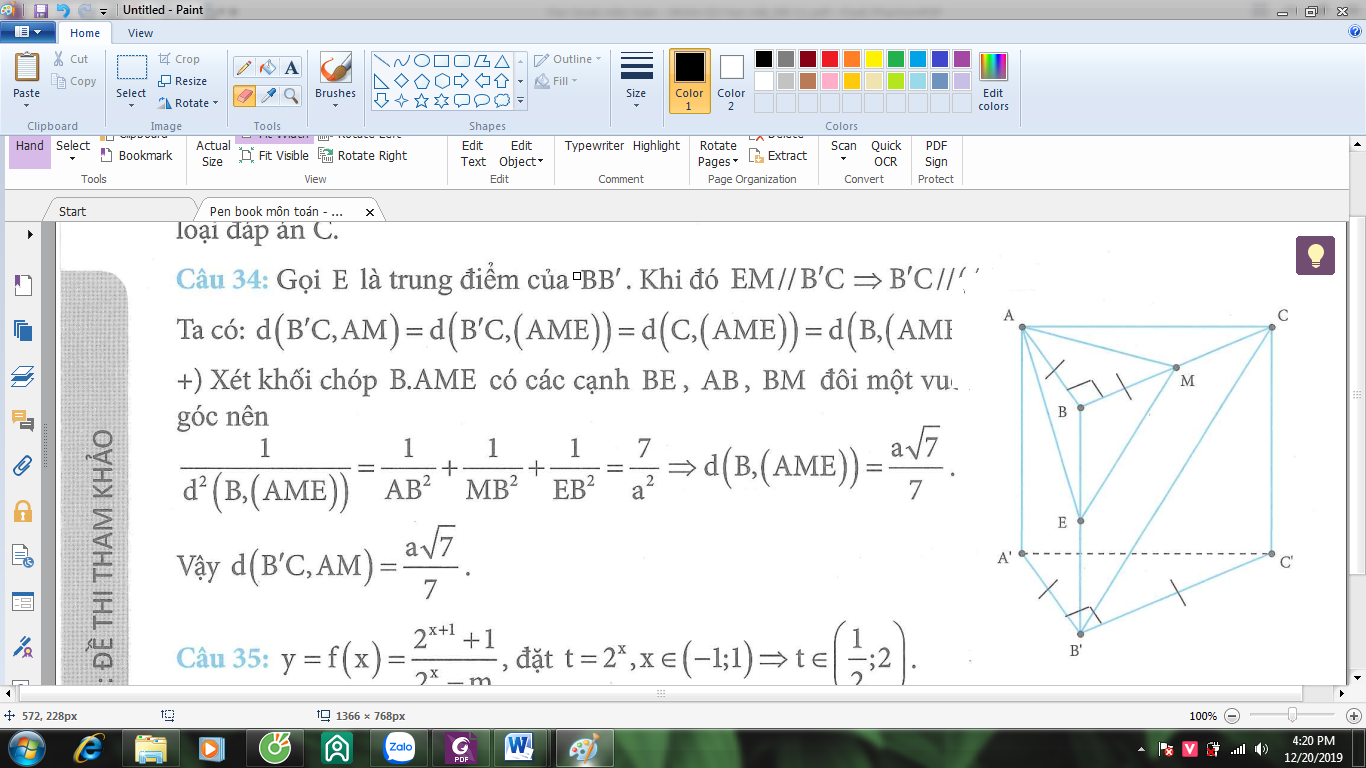Click the Save icon in title bar

[41, 10]
